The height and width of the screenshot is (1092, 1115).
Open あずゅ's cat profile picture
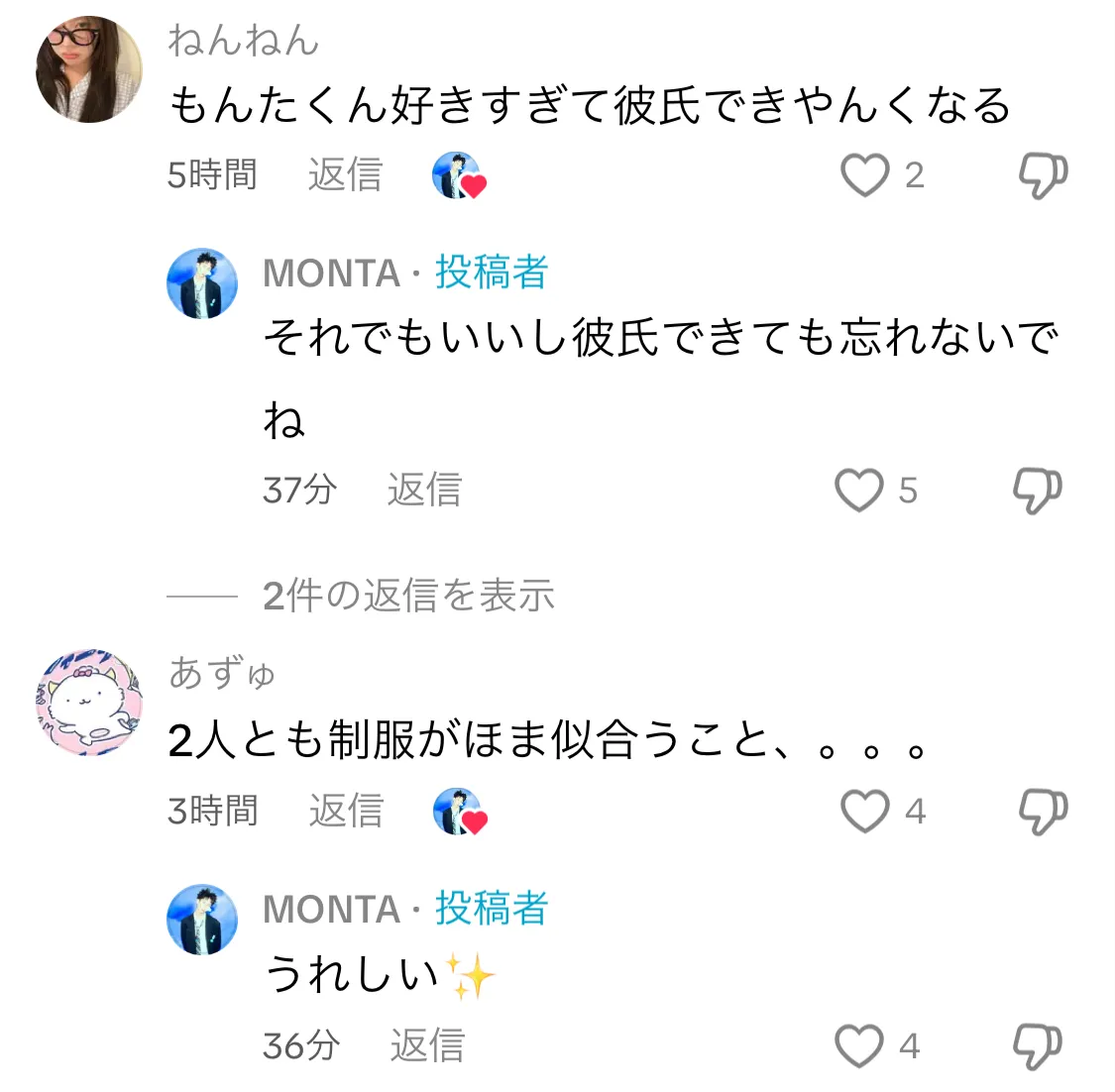tap(89, 702)
